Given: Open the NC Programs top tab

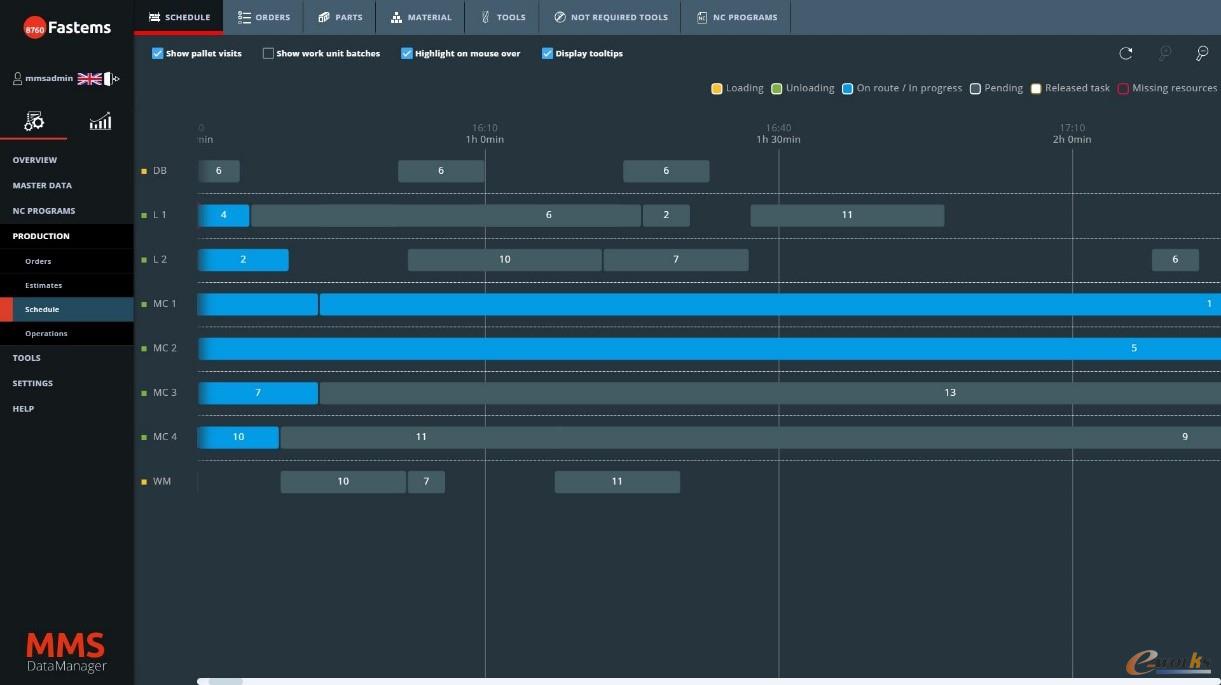Looking at the screenshot, I should click(x=737, y=17).
